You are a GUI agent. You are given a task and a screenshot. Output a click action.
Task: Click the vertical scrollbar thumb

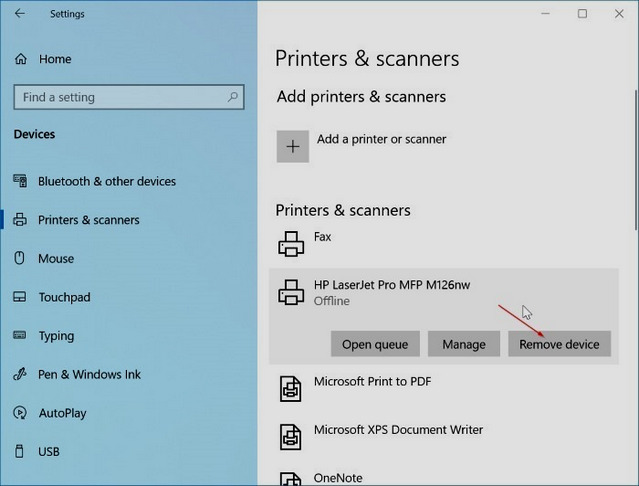pyautogui.click(x=636, y=160)
